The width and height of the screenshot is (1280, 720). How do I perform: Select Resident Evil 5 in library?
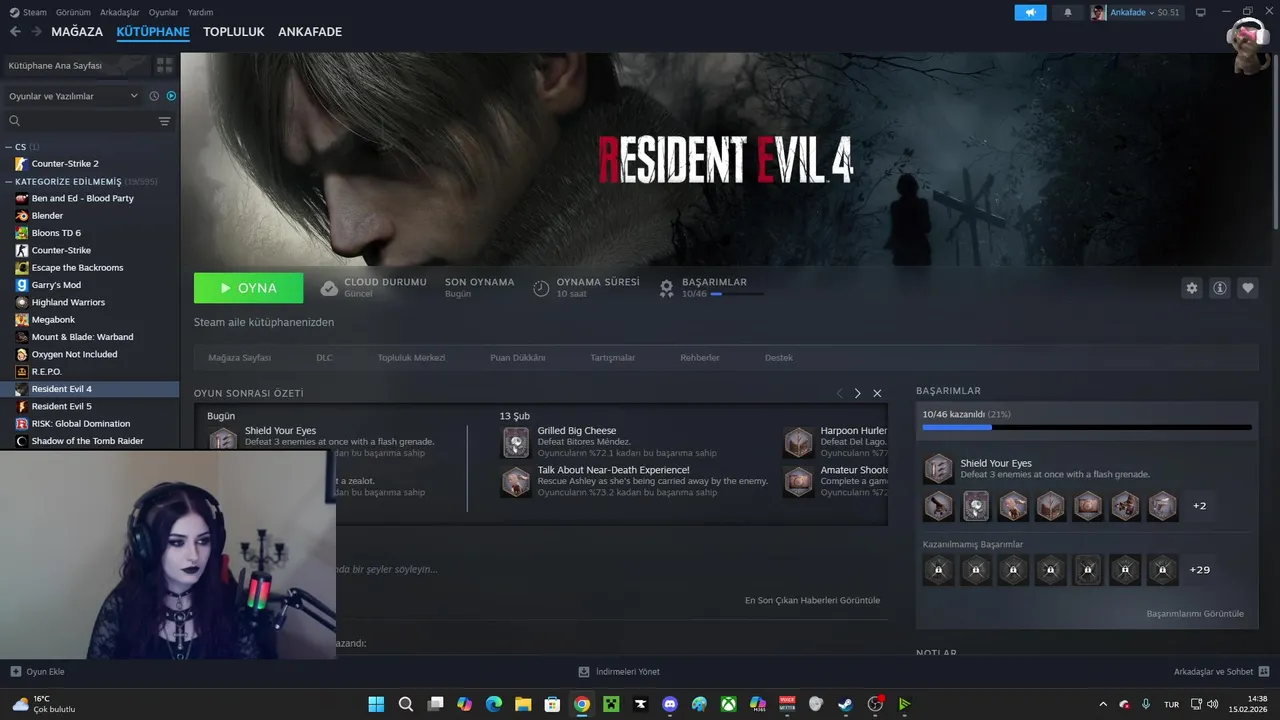(x=90, y=406)
